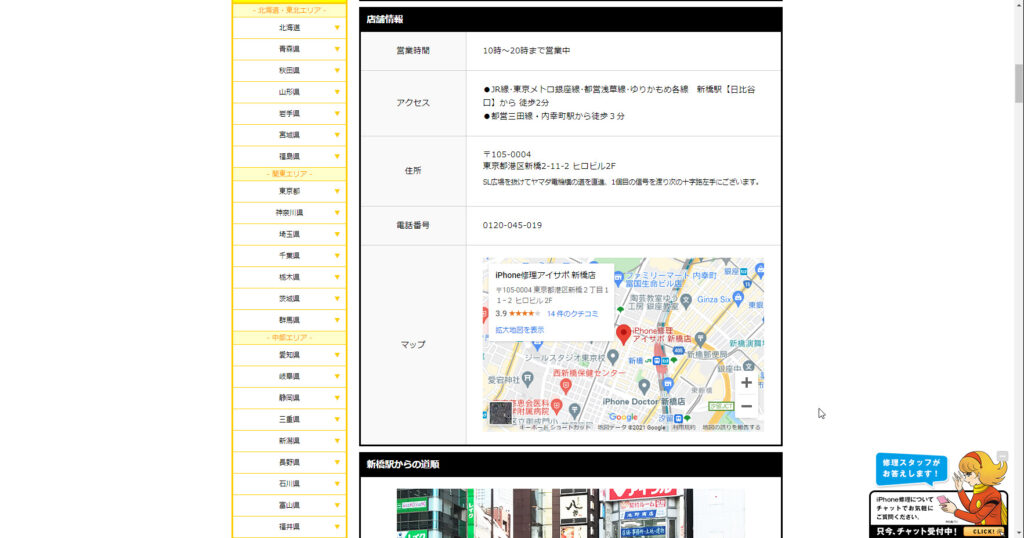Click the Ginza Six shopping marker
This screenshot has width=1024, height=538.
coord(738,298)
